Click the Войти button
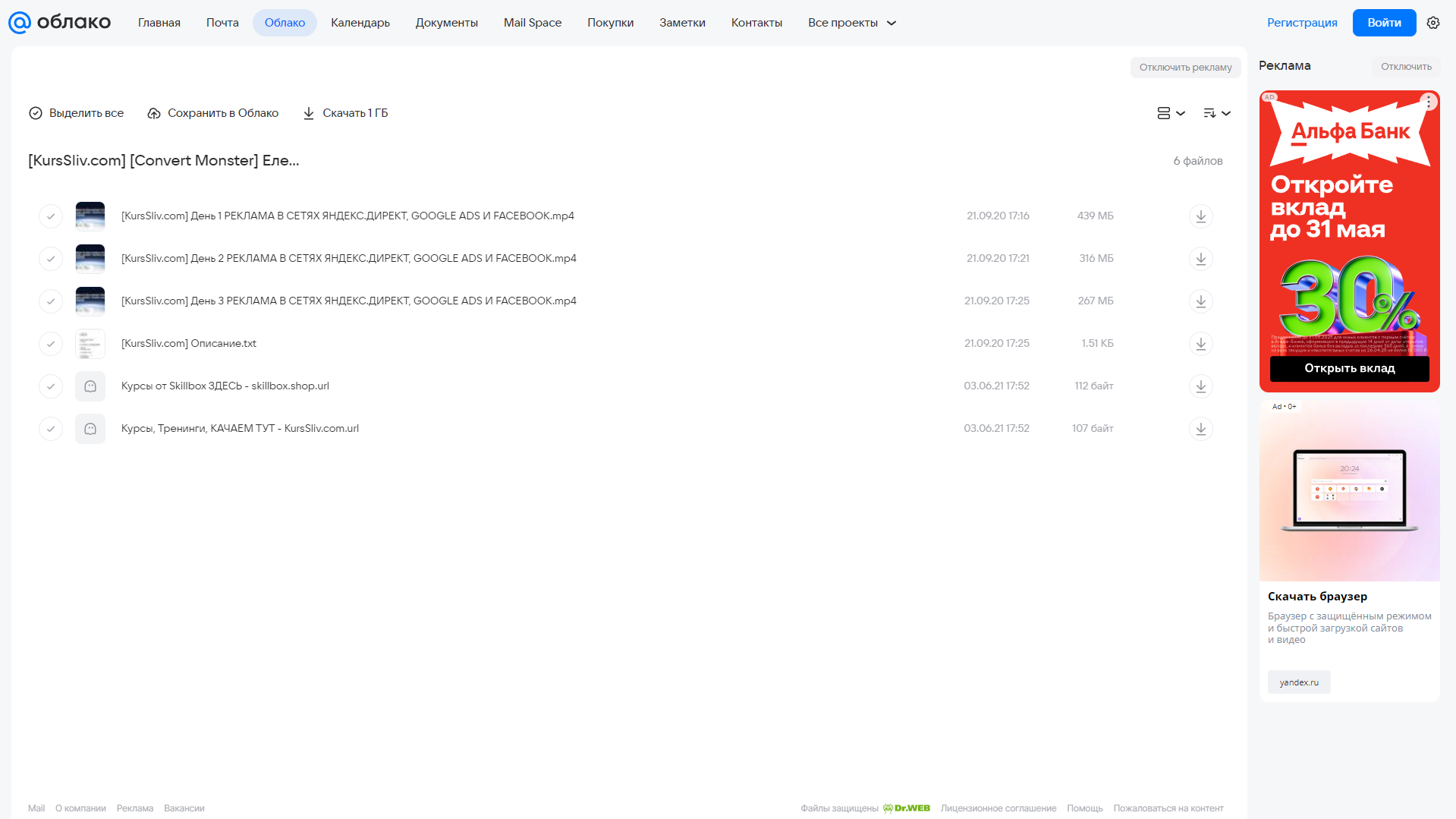1456x819 pixels. click(1384, 23)
